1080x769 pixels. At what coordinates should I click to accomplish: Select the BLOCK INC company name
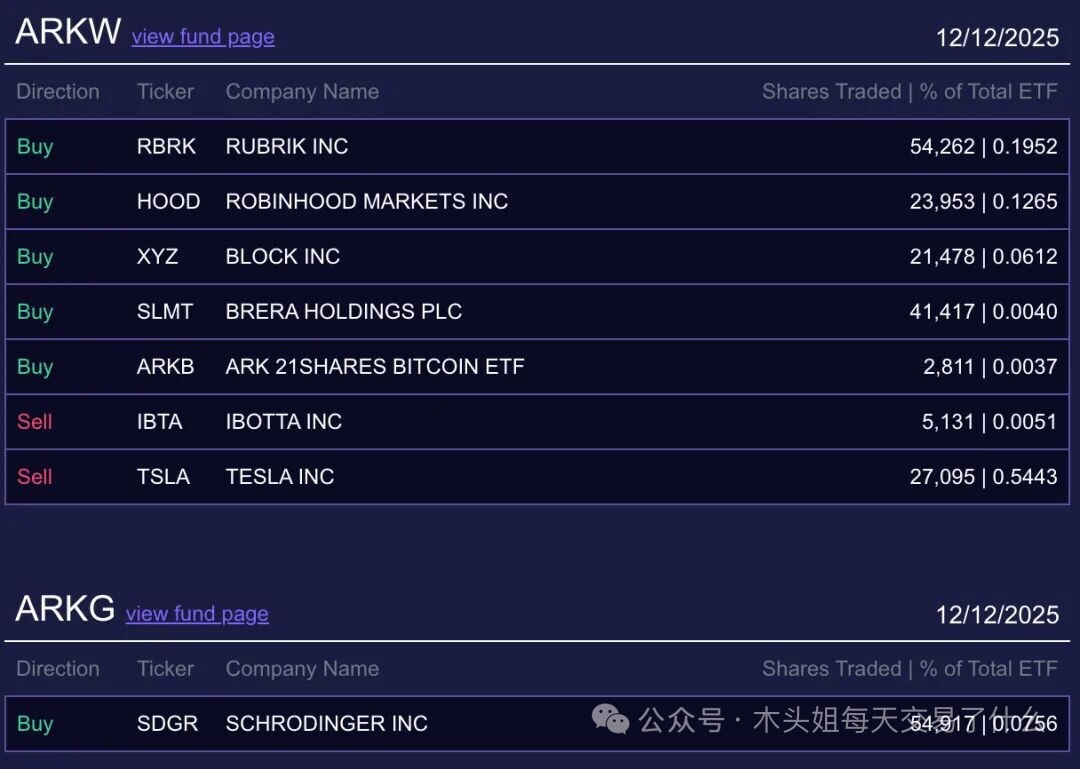pos(283,257)
